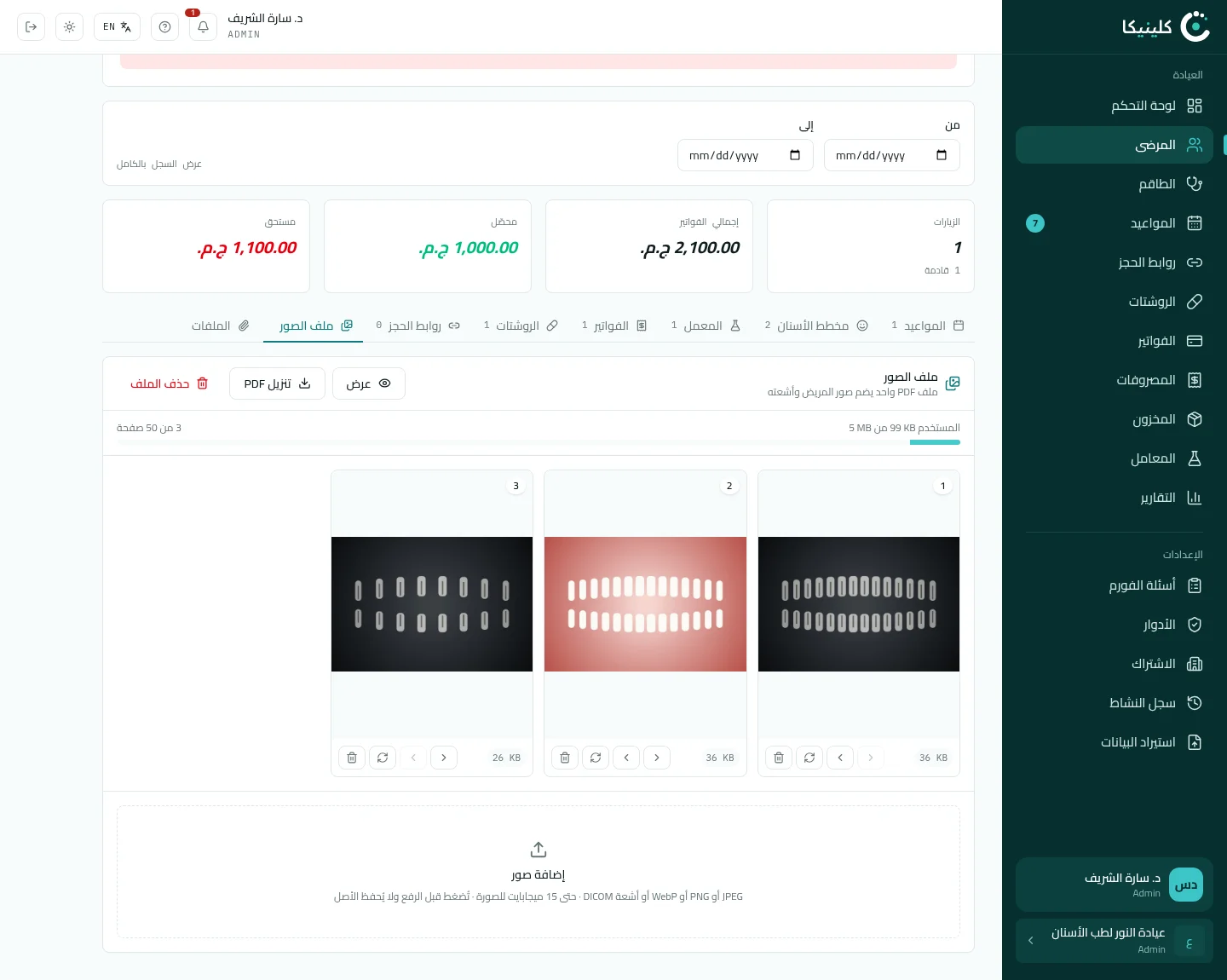Click حذف الملف delete file button
This screenshot has height=980, width=1227.
(x=169, y=383)
